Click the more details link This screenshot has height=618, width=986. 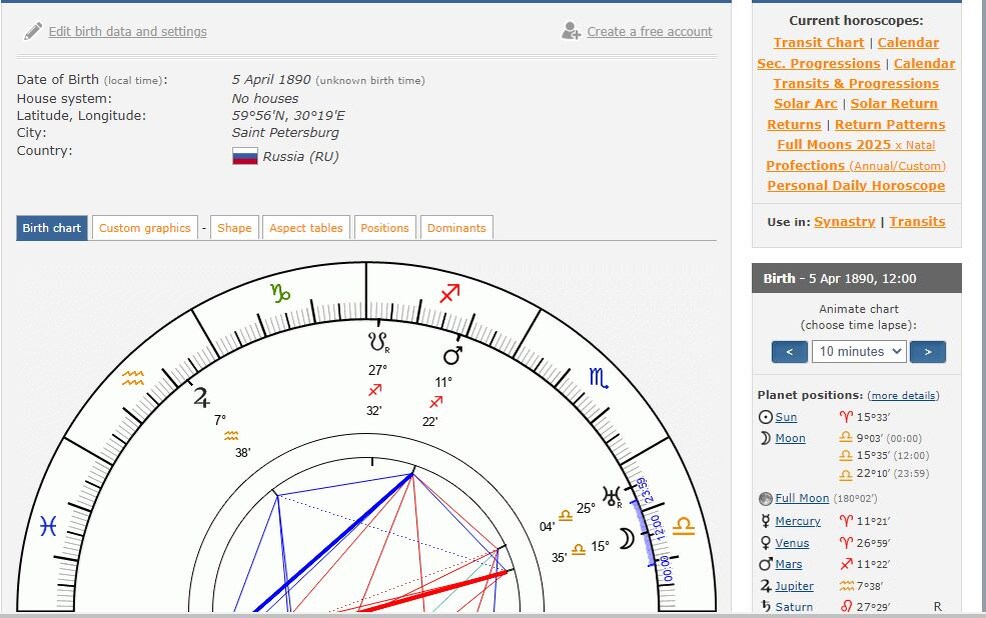tap(904, 395)
